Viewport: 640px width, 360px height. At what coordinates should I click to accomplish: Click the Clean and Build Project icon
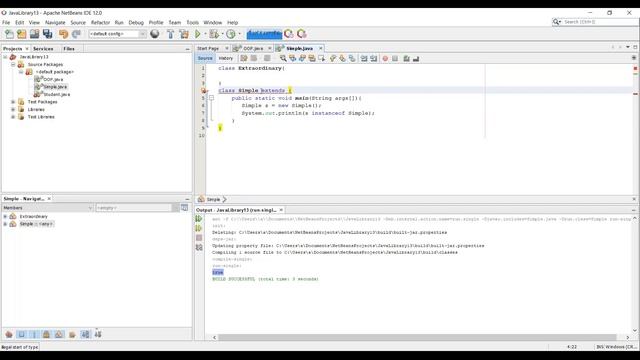pyautogui.click(x=184, y=34)
